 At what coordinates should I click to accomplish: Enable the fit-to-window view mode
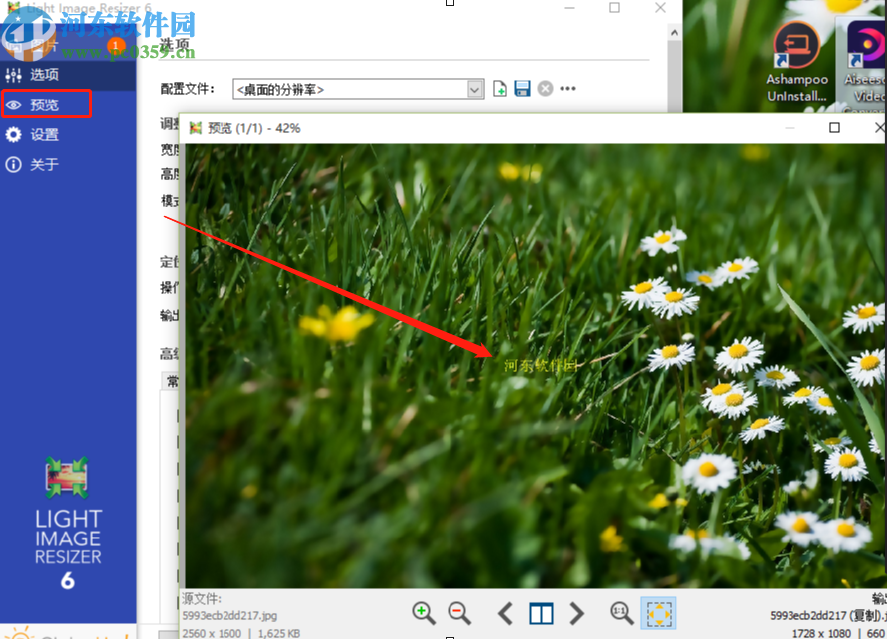[659, 614]
